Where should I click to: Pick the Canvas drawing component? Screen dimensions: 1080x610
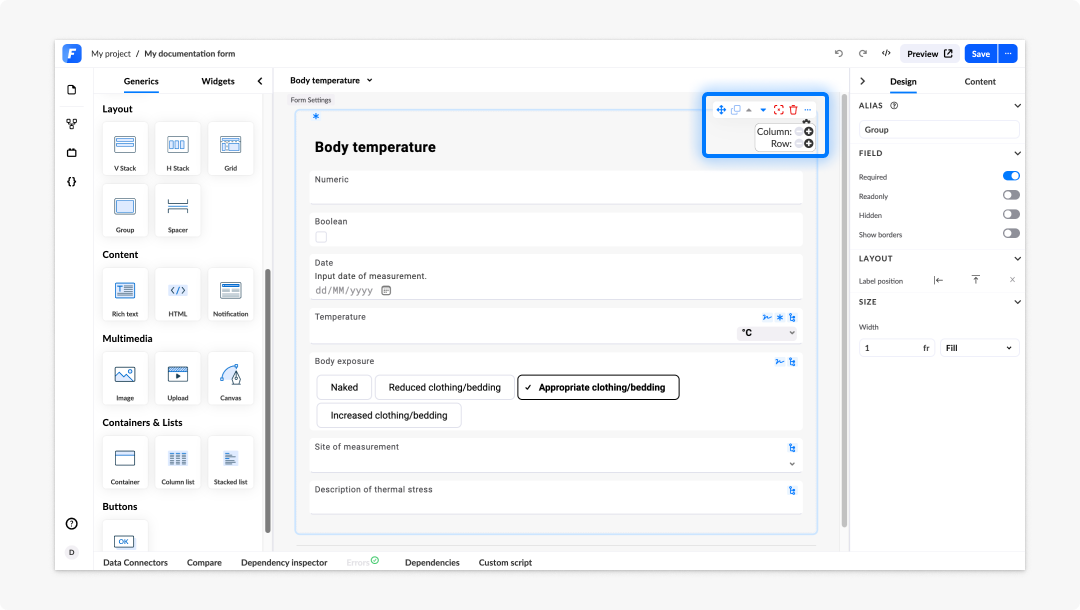tap(231, 379)
